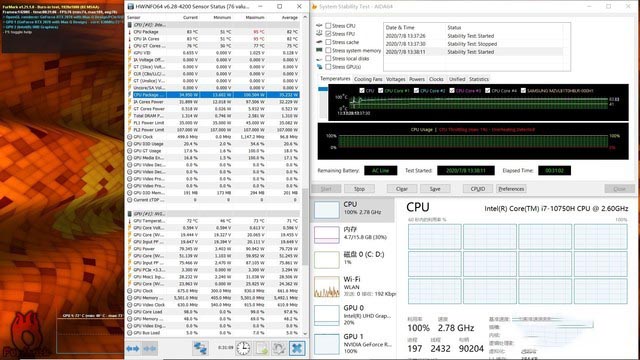
Task: Open the Powers tab
Action: pos(417,79)
